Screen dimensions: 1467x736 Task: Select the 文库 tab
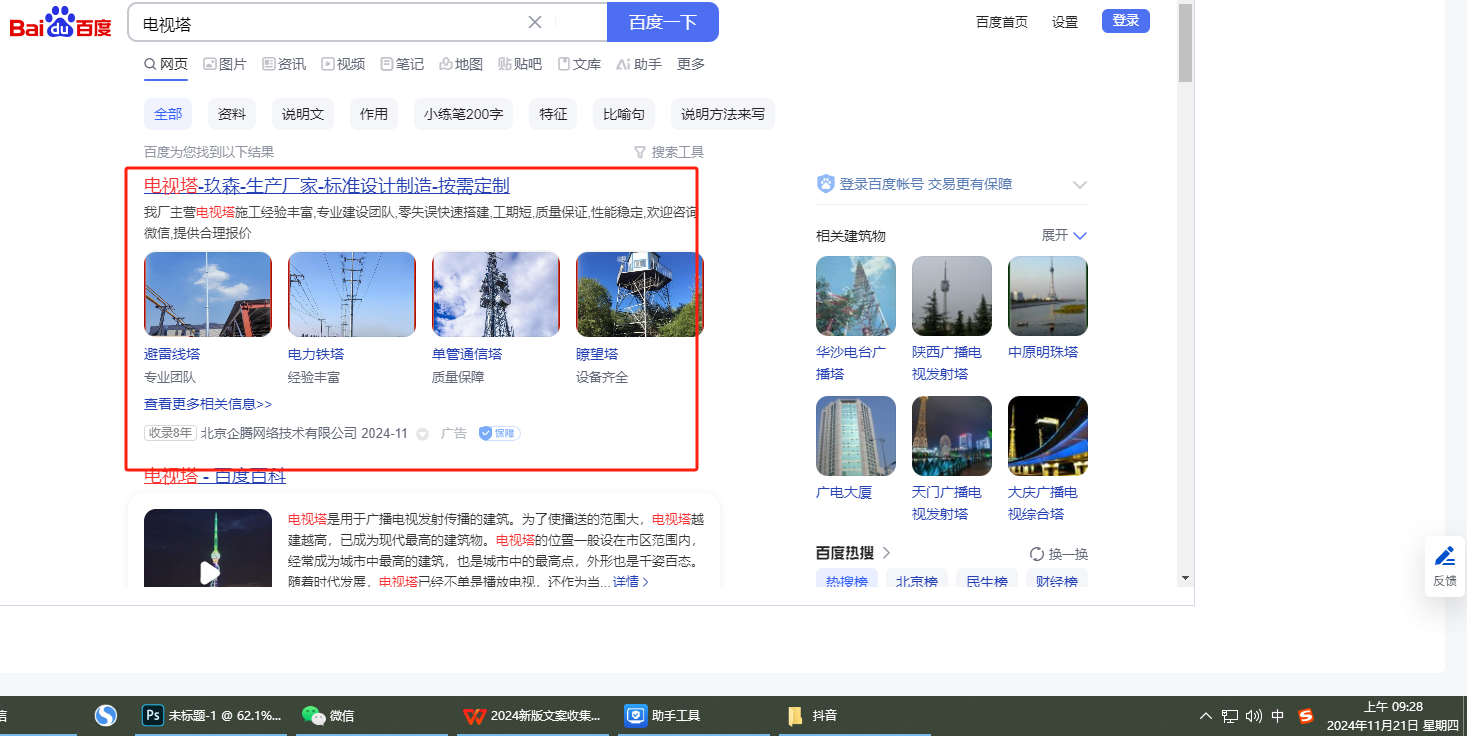579,64
